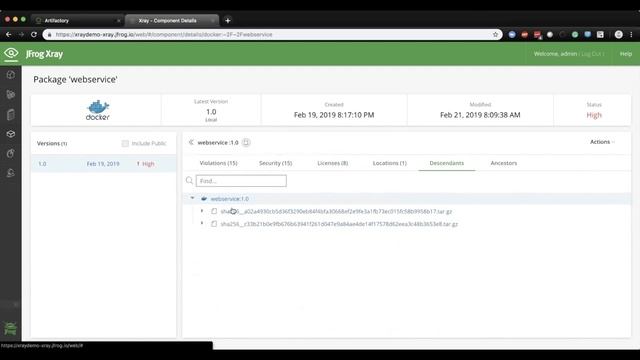Click the info icon beside webservice :1.0
The height and width of the screenshot is (360, 640).
click(x=246, y=142)
